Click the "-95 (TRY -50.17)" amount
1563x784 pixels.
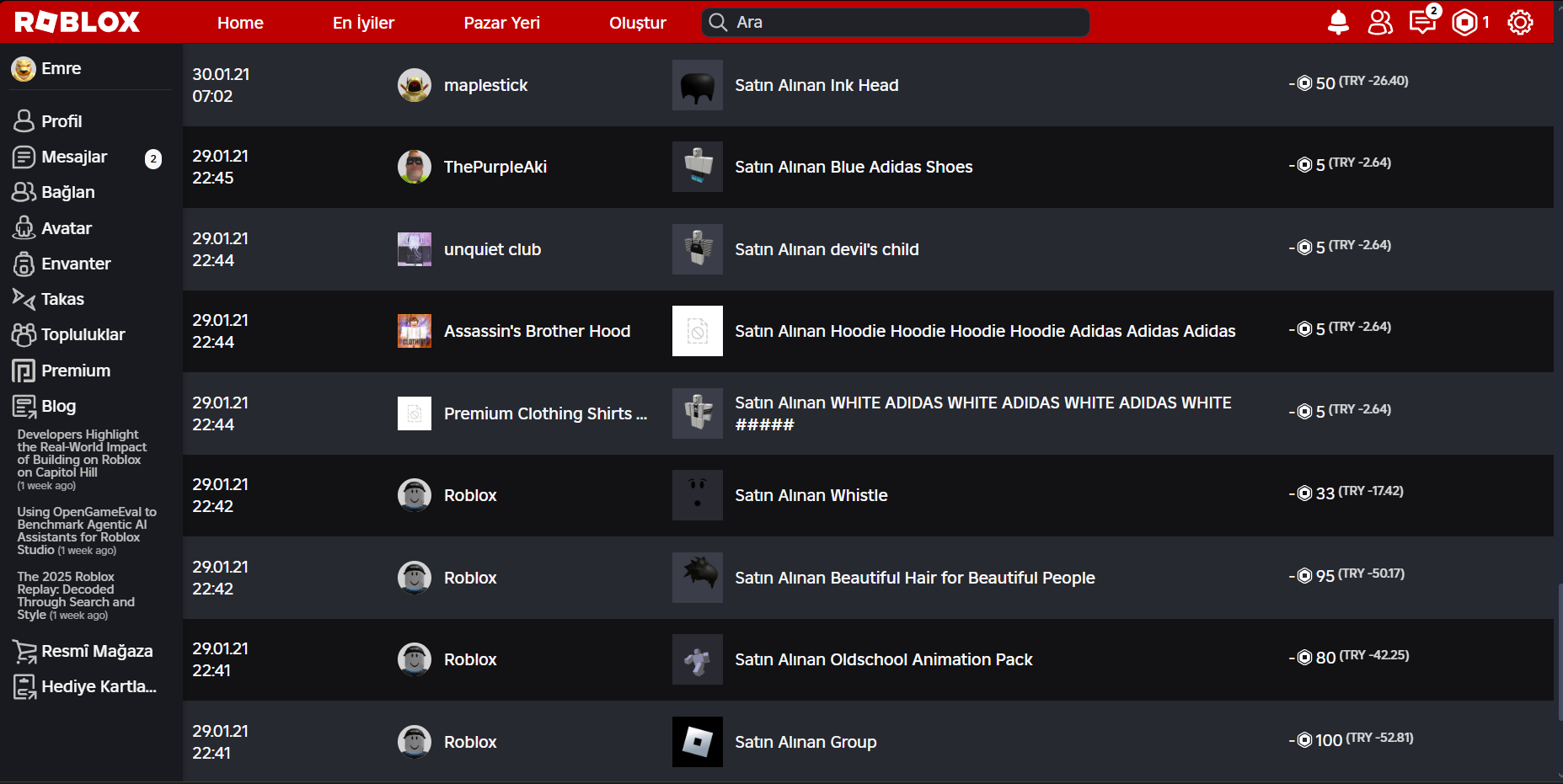point(1346,574)
